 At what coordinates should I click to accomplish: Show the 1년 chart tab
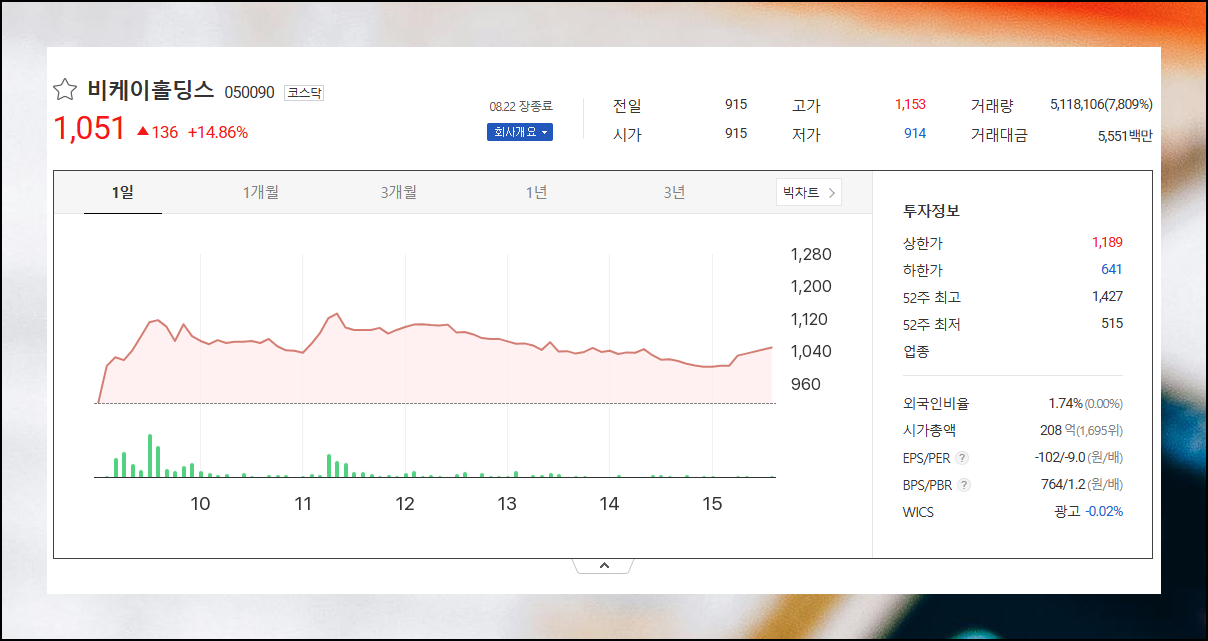[537, 192]
